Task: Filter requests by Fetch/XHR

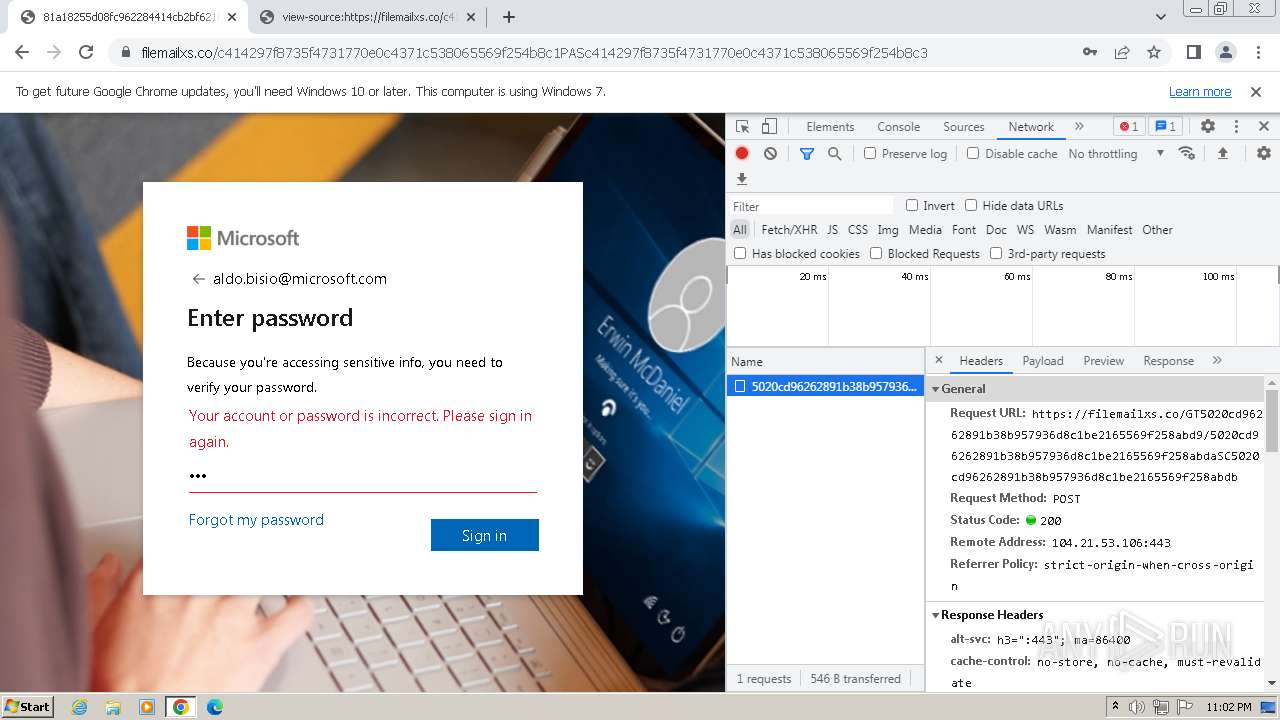Action: pyautogui.click(x=789, y=230)
